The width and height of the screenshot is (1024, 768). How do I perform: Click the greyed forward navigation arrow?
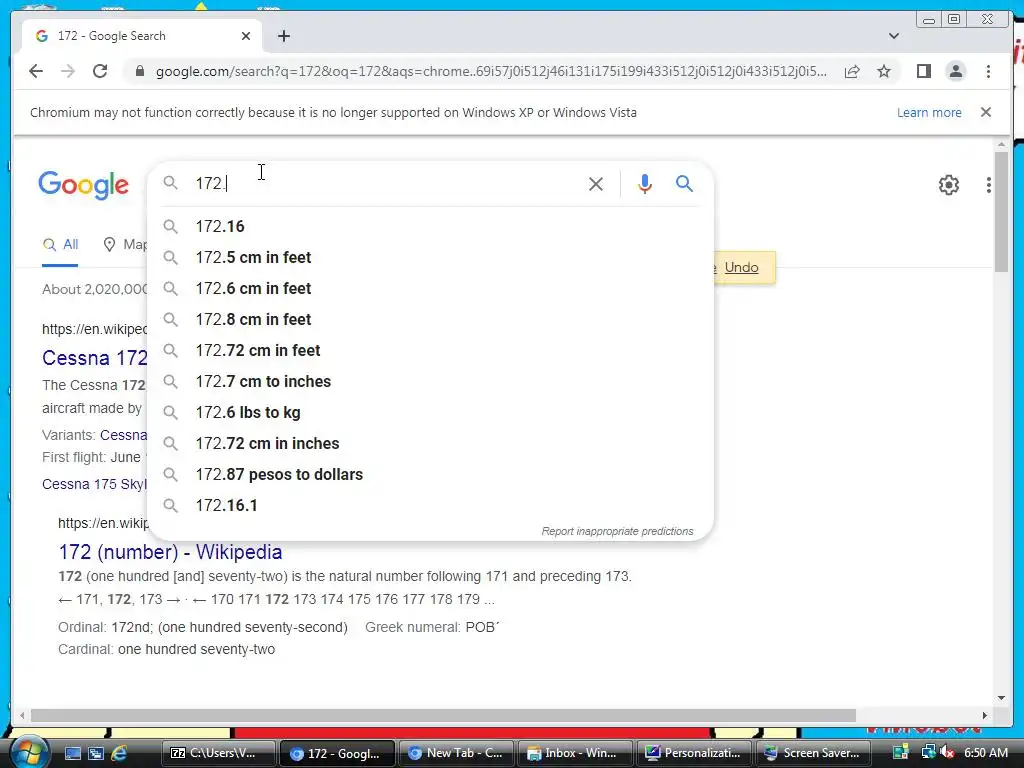point(68,71)
